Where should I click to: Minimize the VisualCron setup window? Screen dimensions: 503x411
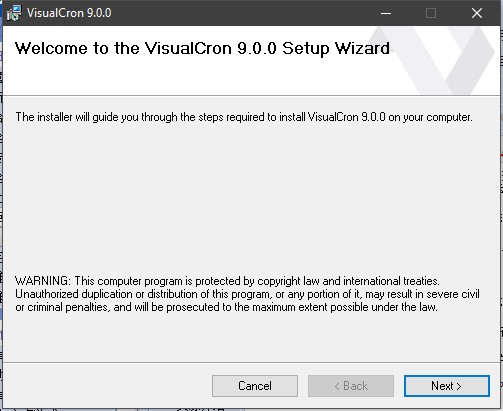pos(386,13)
